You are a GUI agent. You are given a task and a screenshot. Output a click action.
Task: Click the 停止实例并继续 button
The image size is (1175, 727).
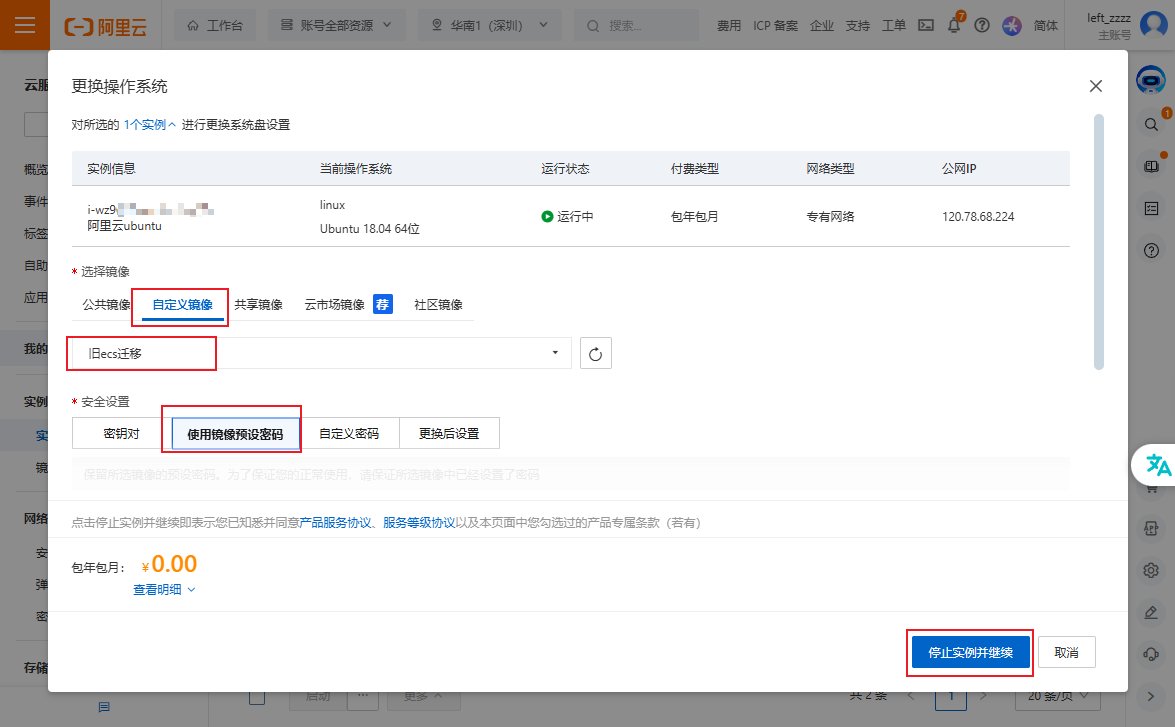[969, 651]
